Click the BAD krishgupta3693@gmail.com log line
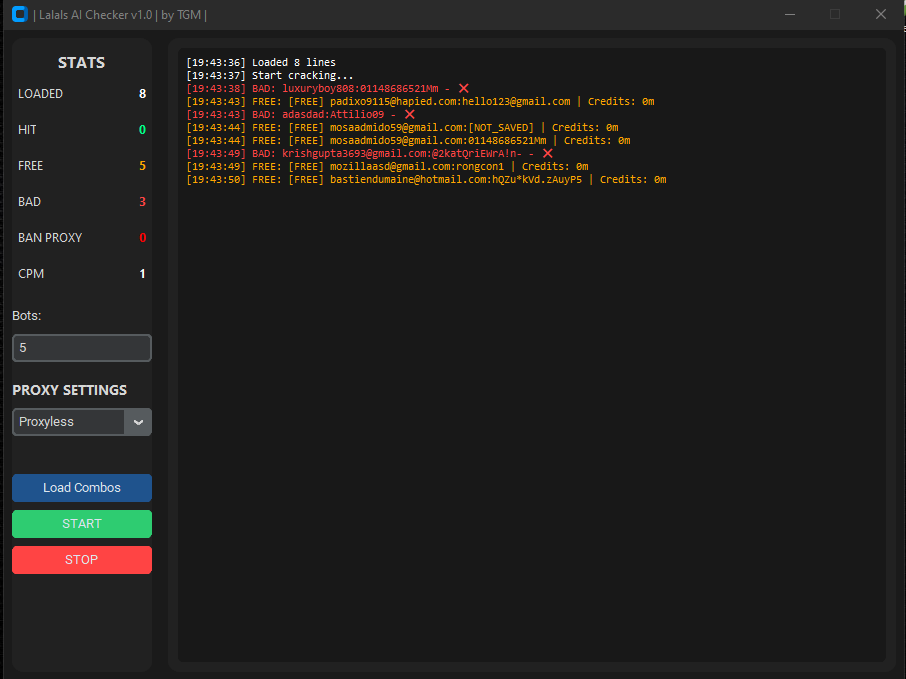 click(370, 154)
